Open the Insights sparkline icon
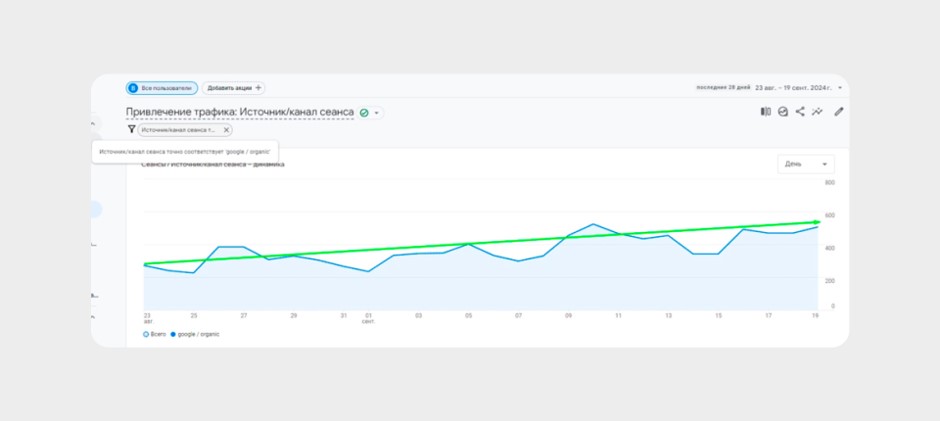 coord(817,112)
